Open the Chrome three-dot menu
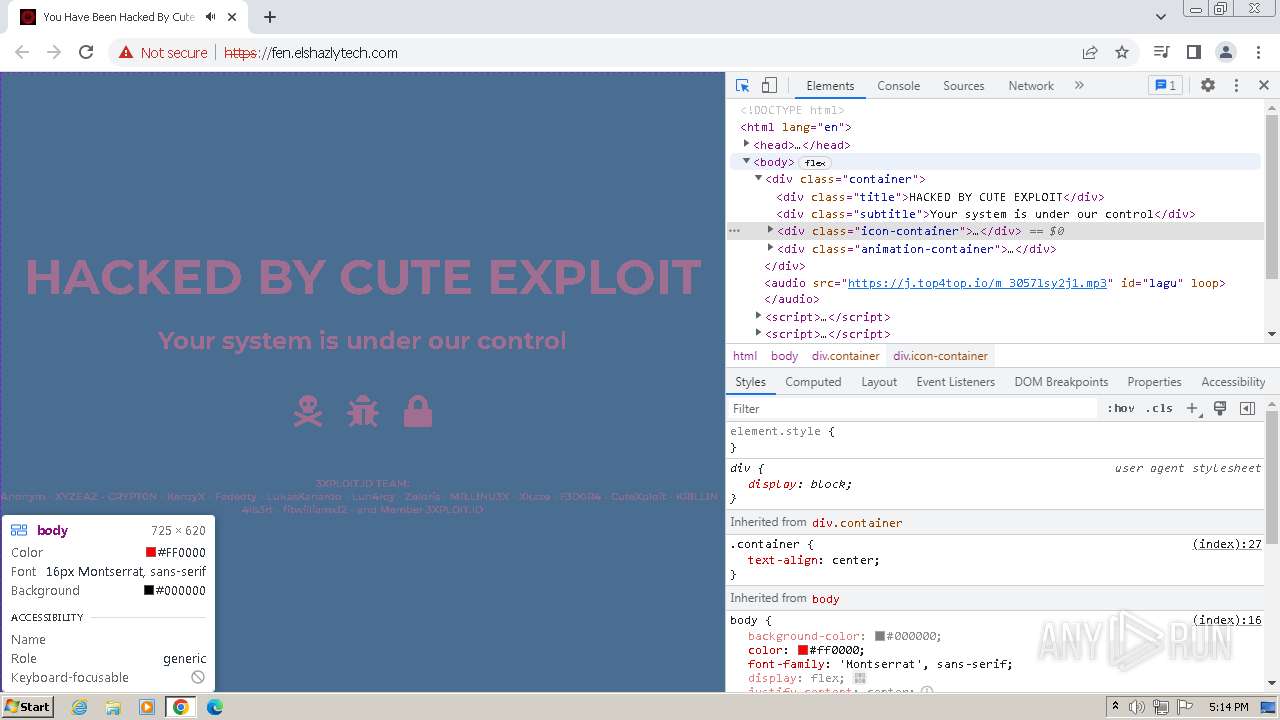1280x720 pixels. [x=1258, y=52]
